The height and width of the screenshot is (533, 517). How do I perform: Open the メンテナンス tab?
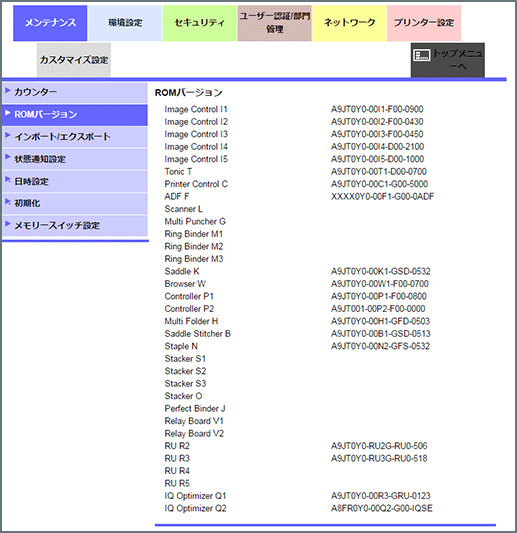(50, 23)
